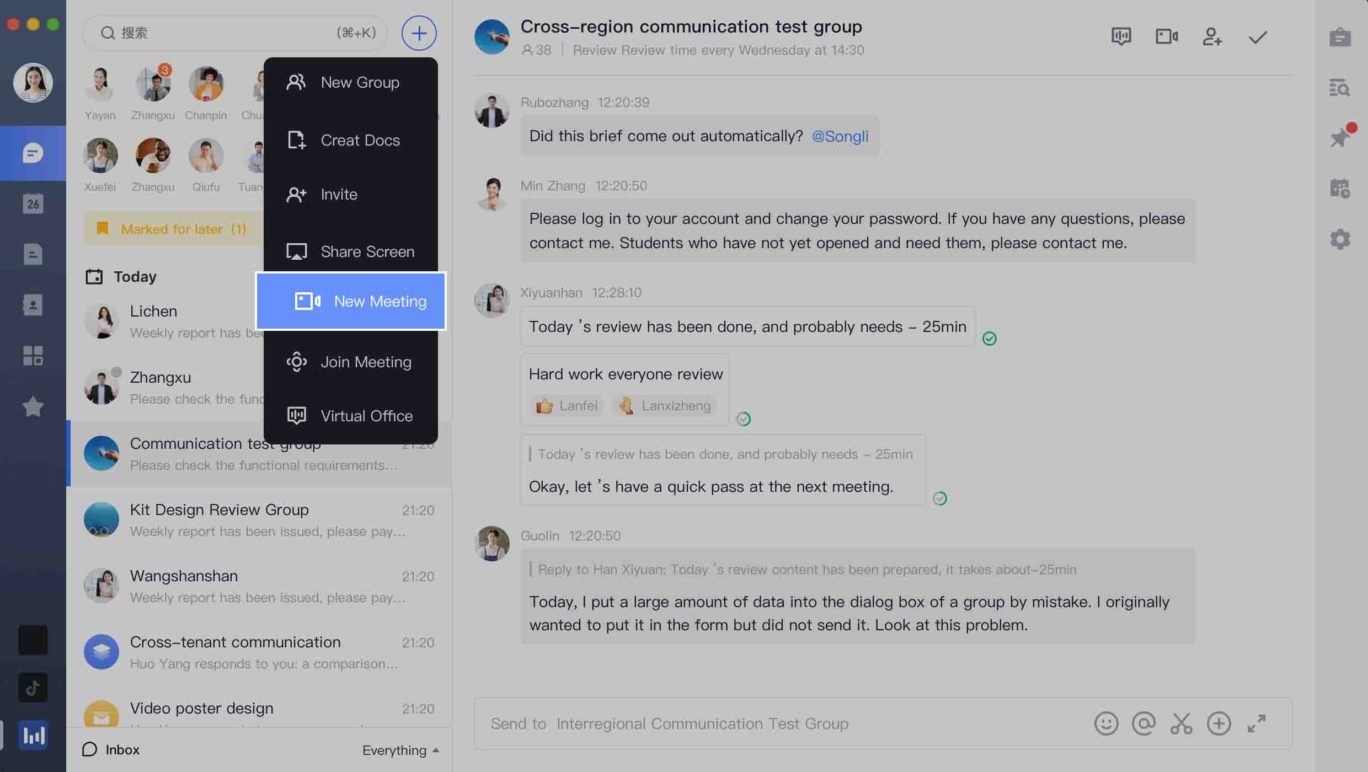Open settings gear in right sidebar
Viewport: 1368px width, 772px height.
click(1340, 239)
